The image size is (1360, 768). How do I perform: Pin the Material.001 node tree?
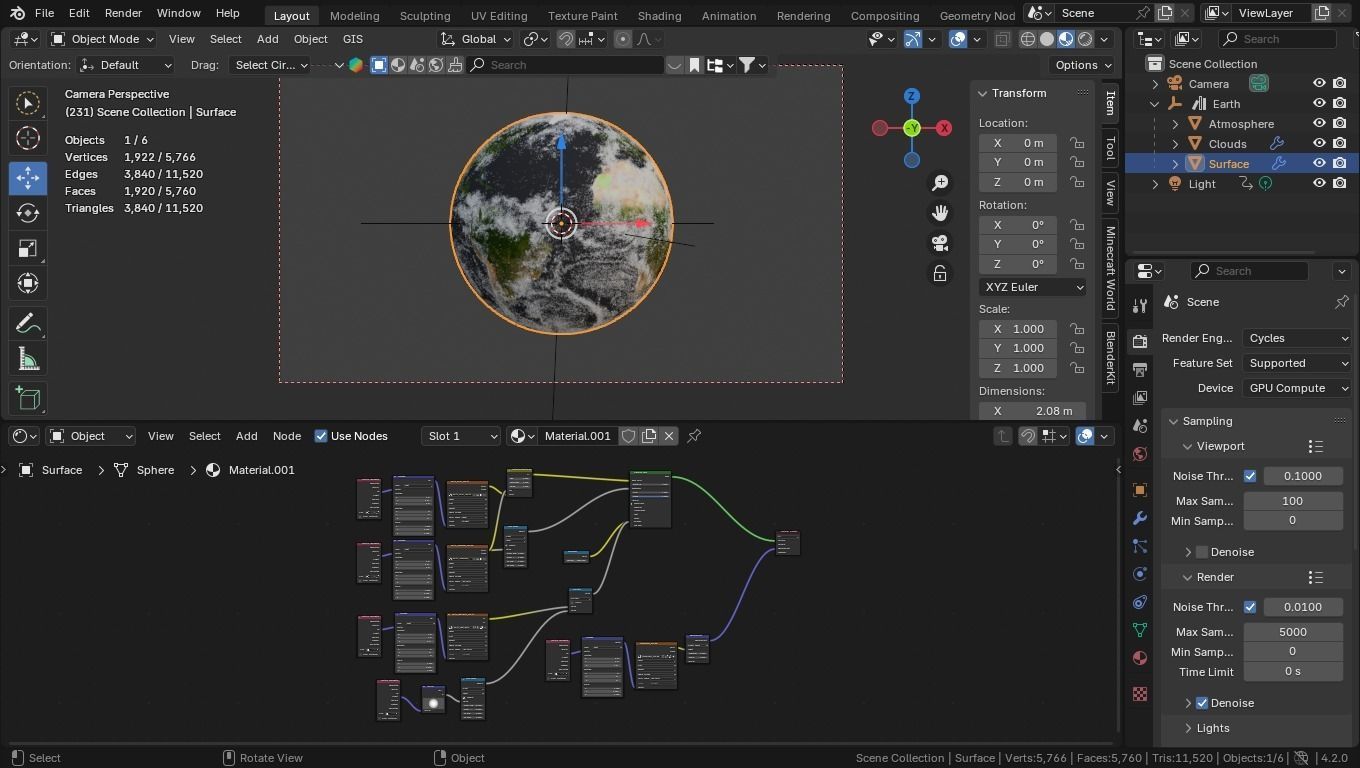[694, 436]
